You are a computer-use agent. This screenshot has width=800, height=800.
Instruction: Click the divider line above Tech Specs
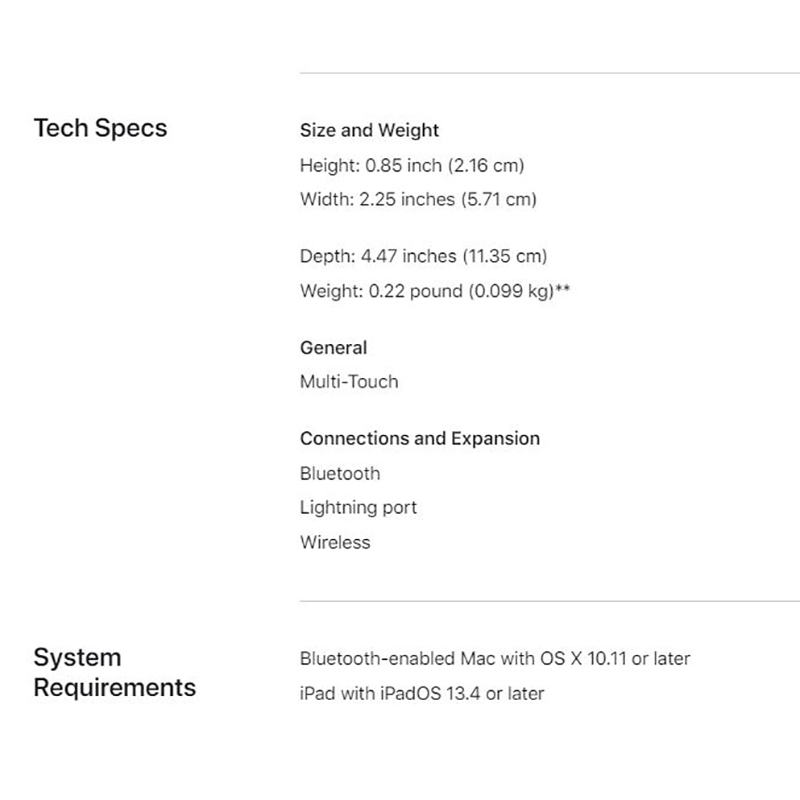pos(549,73)
